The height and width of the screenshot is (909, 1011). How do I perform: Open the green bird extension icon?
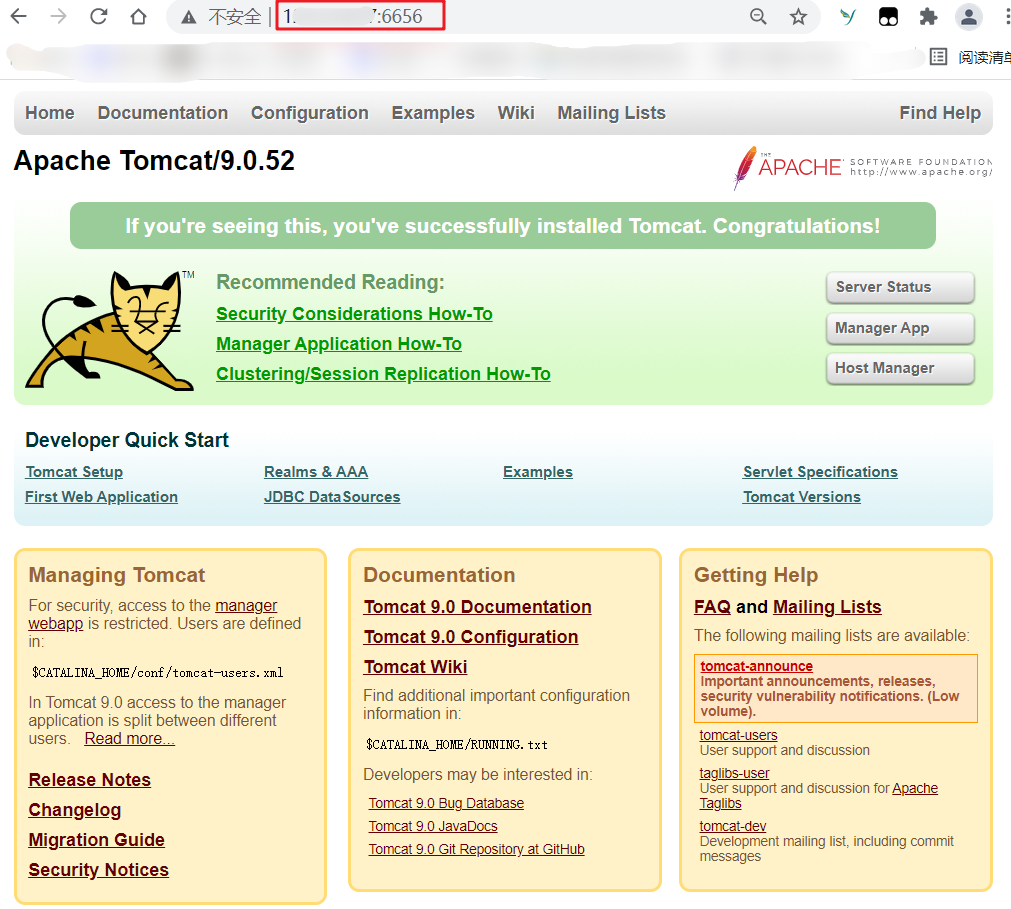[x=848, y=16]
